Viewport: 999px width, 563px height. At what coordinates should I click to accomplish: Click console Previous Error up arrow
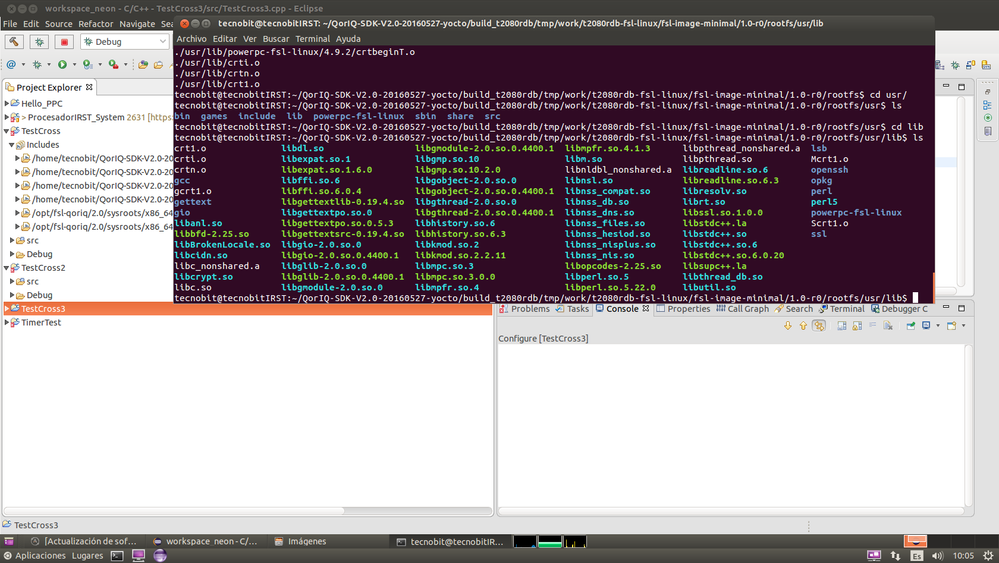point(803,325)
